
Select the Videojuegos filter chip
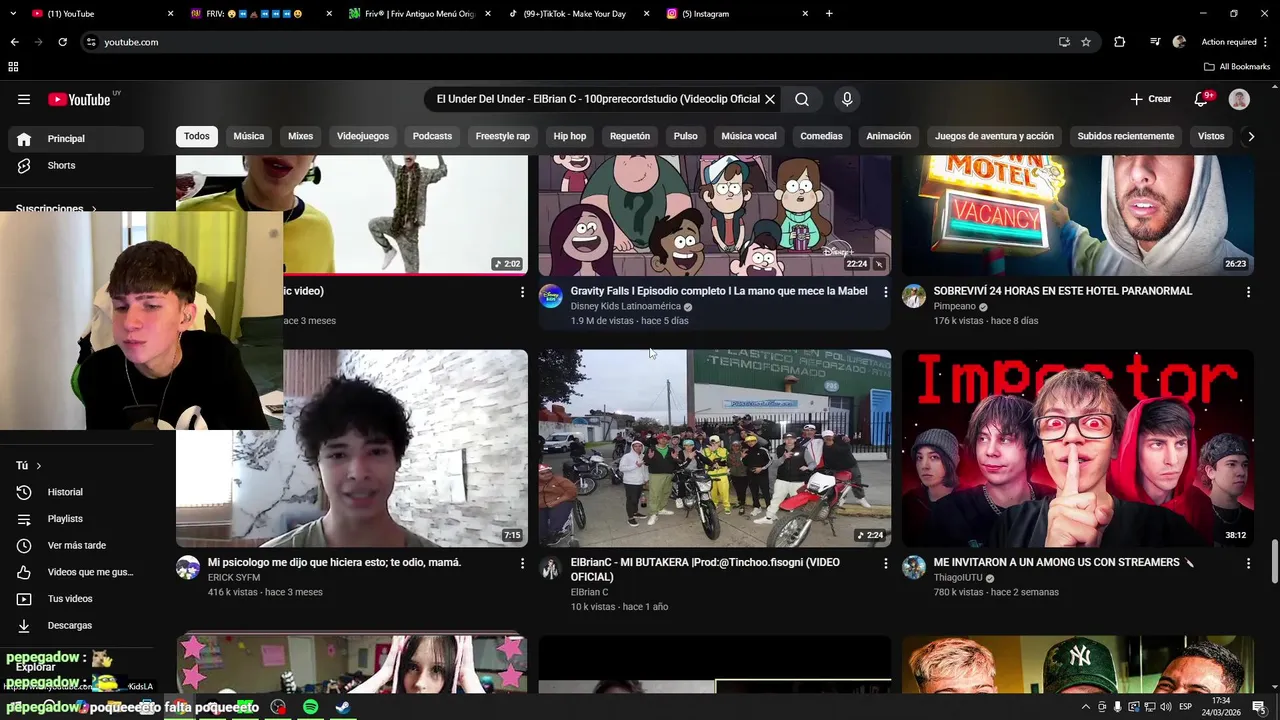[x=363, y=136]
